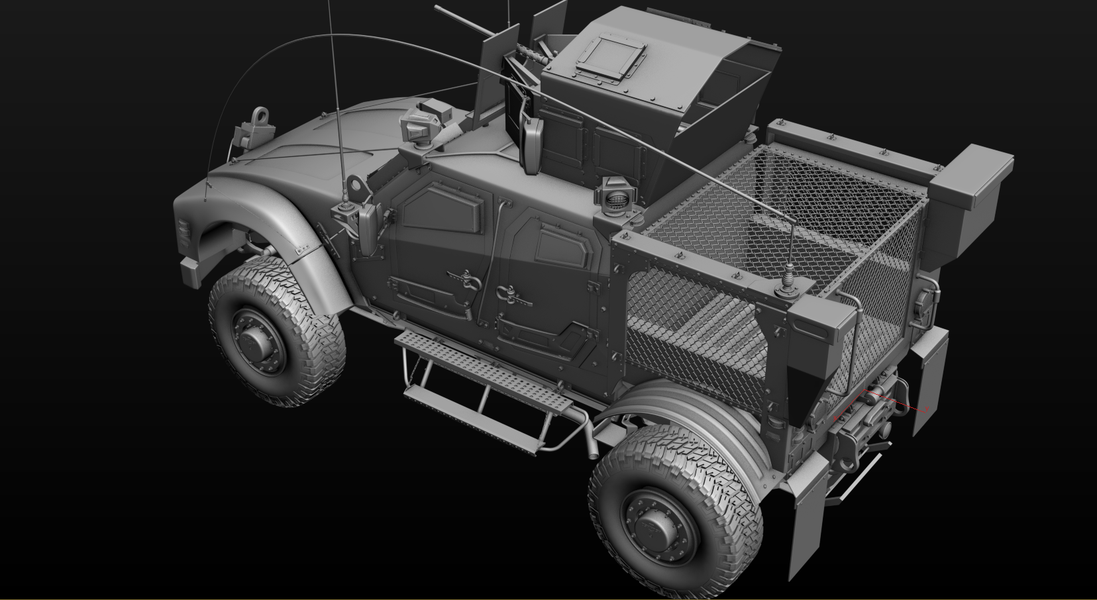The image size is (1097, 600).
Task: Click the red Y axis arrow of the gizmo
Action: (897, 401)
